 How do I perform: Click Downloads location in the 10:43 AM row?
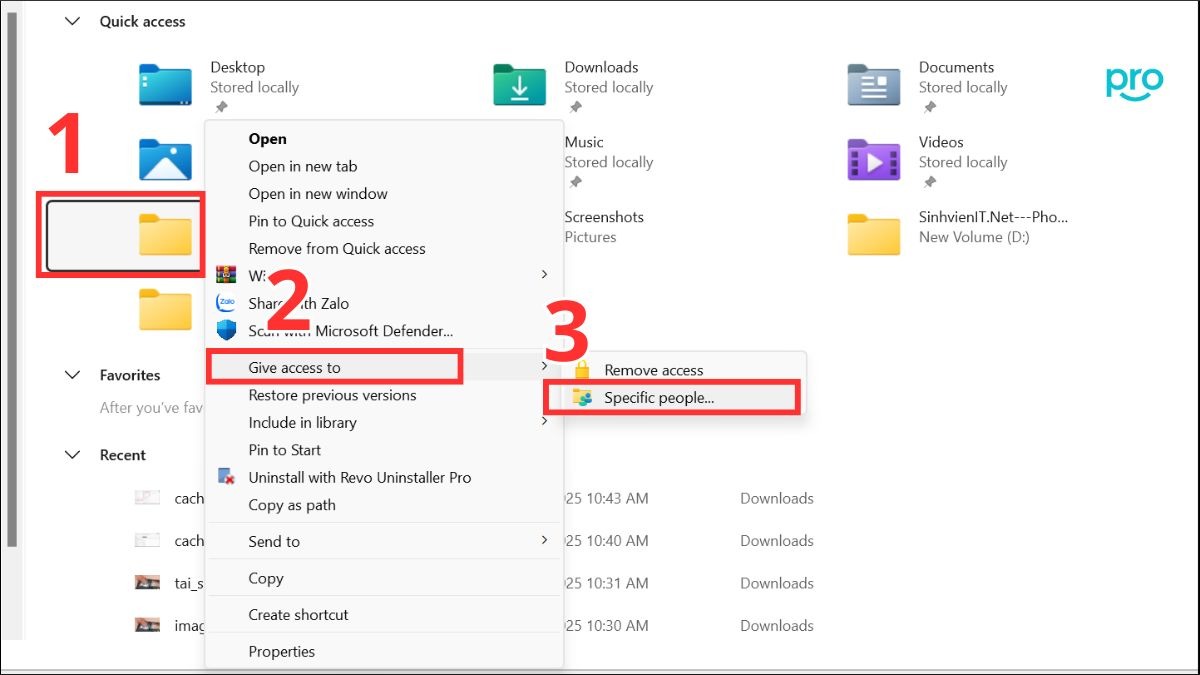click(777, 498)
